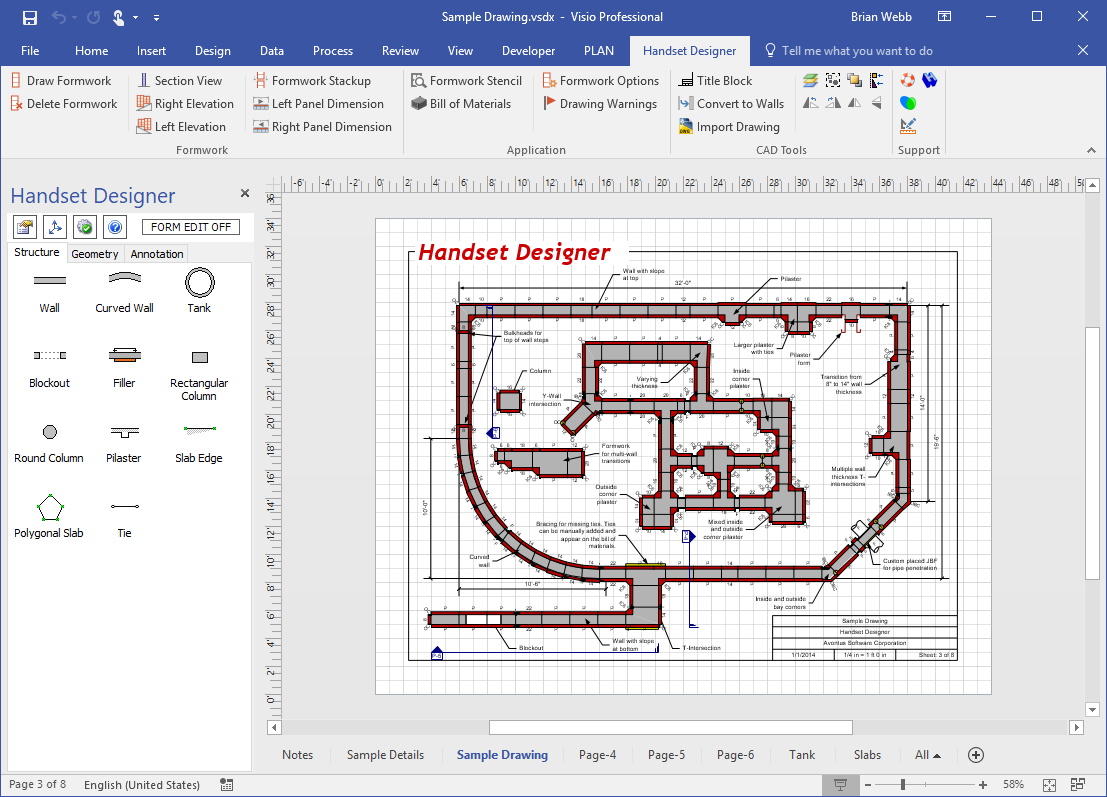This screenshot has height=797, width=1107.
Task: Go to the Sample Details page tab
Action: [x=385, y=755]
